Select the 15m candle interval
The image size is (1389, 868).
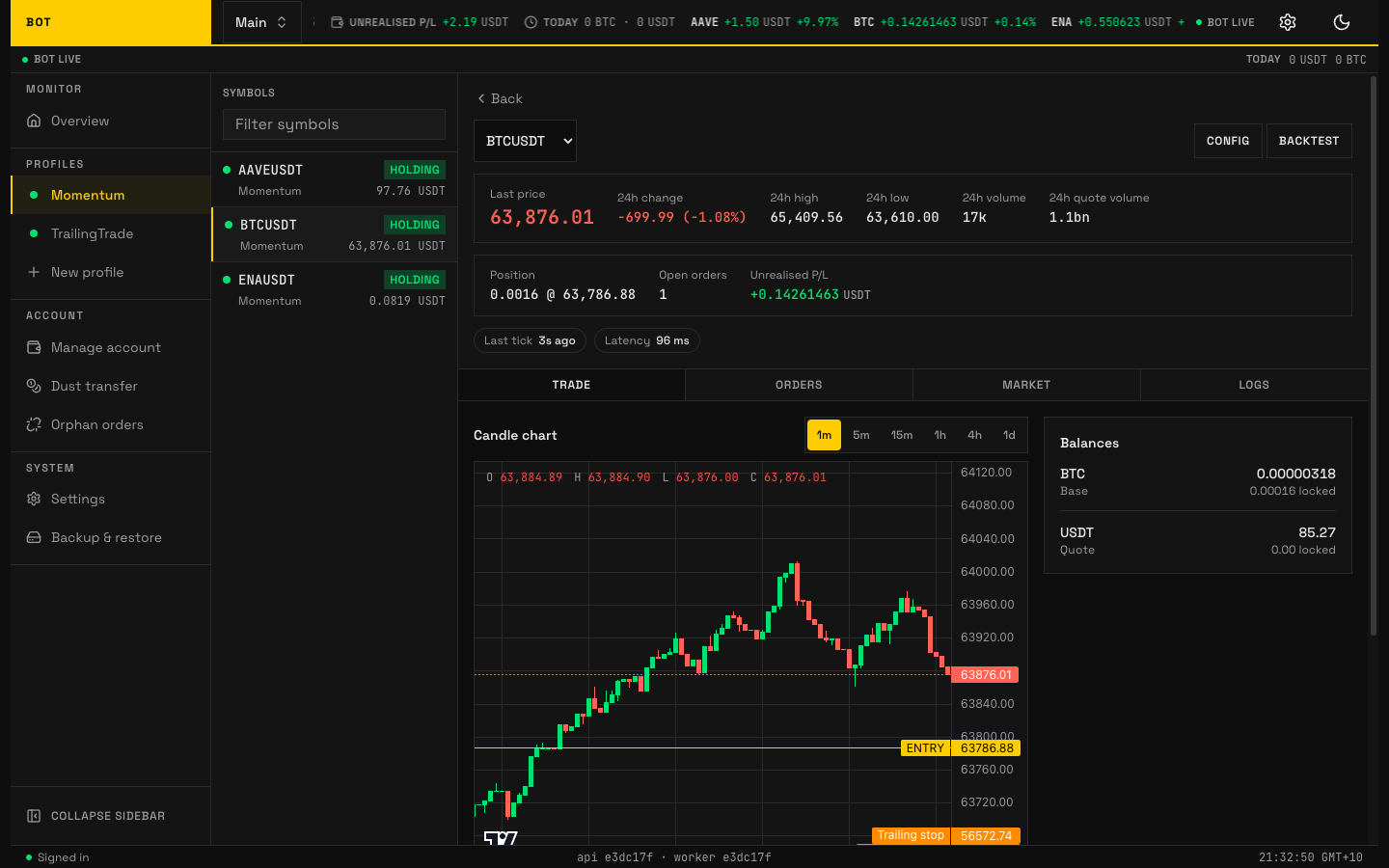902,435
